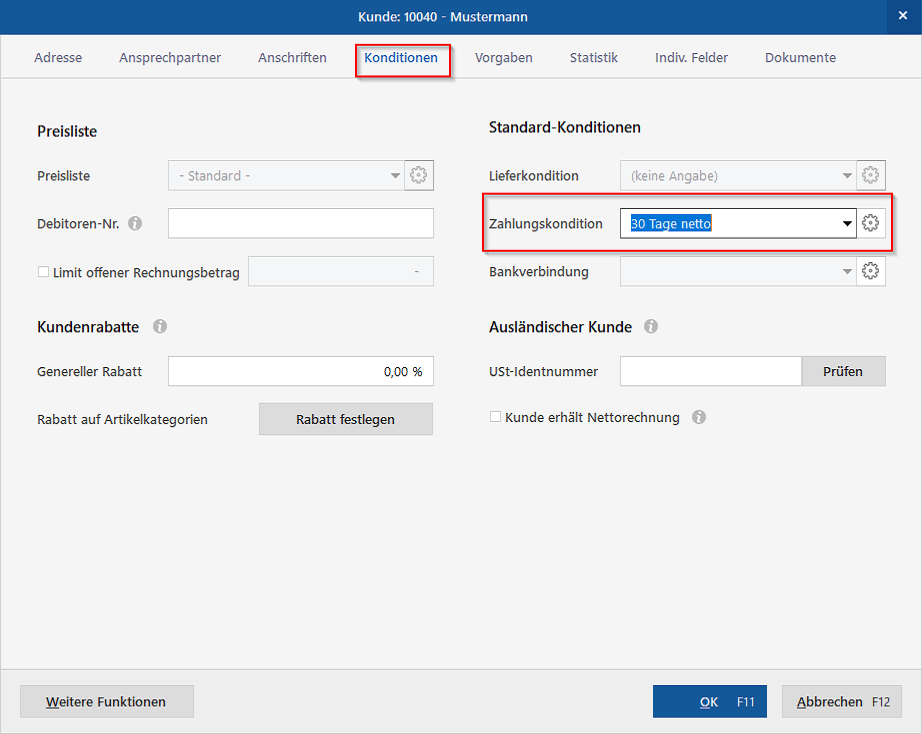Open info icon next to Ausländischer Kunde
This screenshot has width=922, height=734.
[x=651, y=326]
